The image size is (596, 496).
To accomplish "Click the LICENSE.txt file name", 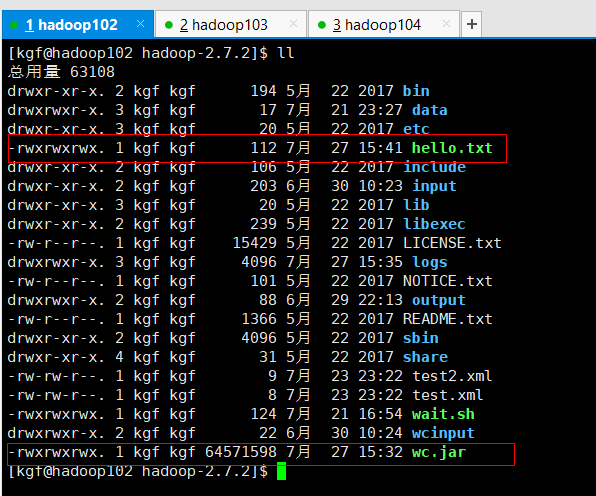I will click(452, 243).
